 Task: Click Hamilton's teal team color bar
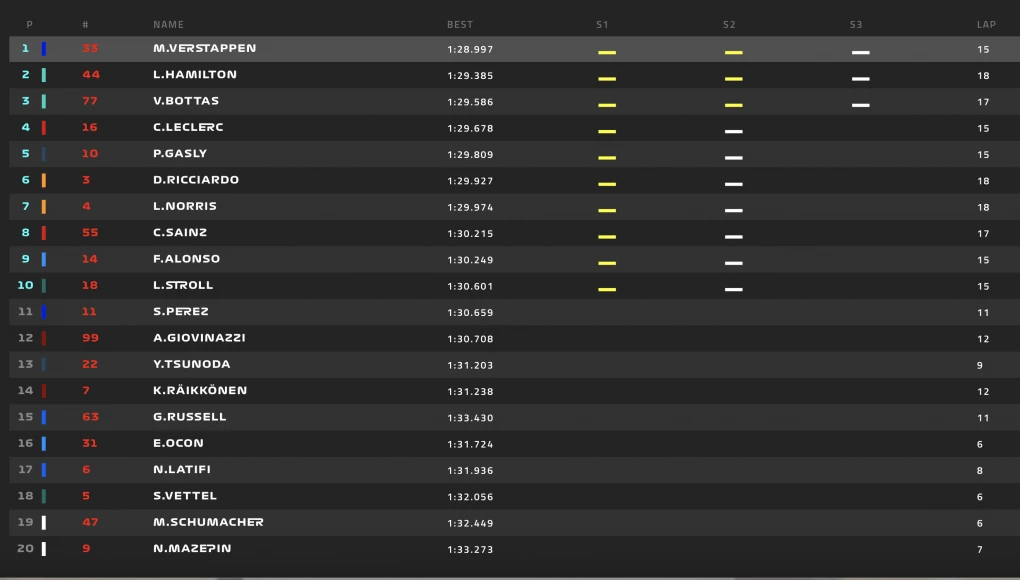point(44,75)
